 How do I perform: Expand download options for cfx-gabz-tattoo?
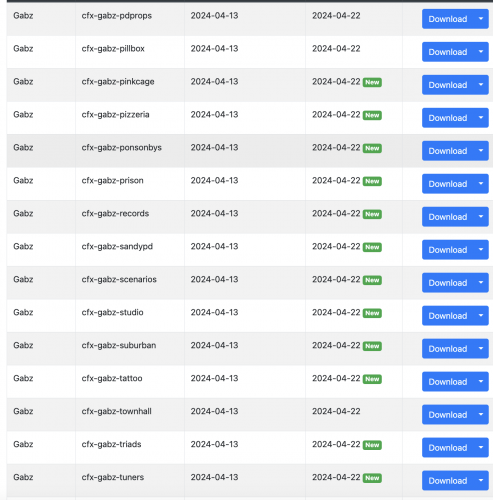[x=481, y=382]
